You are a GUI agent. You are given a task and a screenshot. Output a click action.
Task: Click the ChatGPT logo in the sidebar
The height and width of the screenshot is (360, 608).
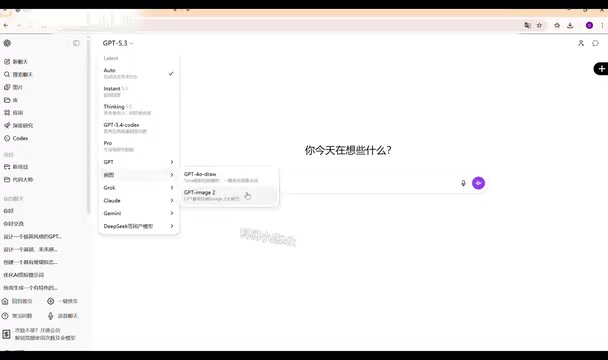pyautogui.click(x=7, y=43)
